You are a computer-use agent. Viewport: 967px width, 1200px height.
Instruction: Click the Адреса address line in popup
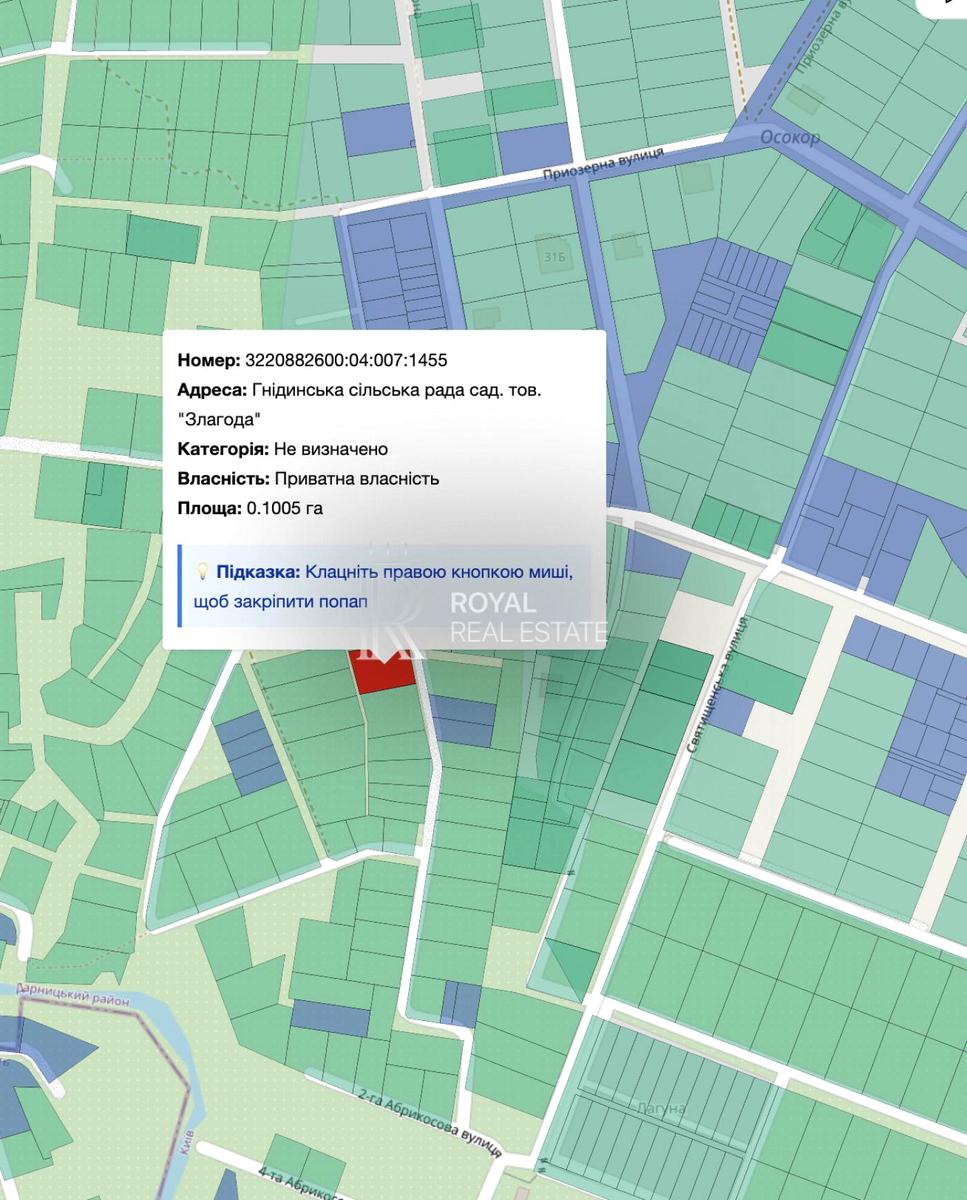coord(360,390)
